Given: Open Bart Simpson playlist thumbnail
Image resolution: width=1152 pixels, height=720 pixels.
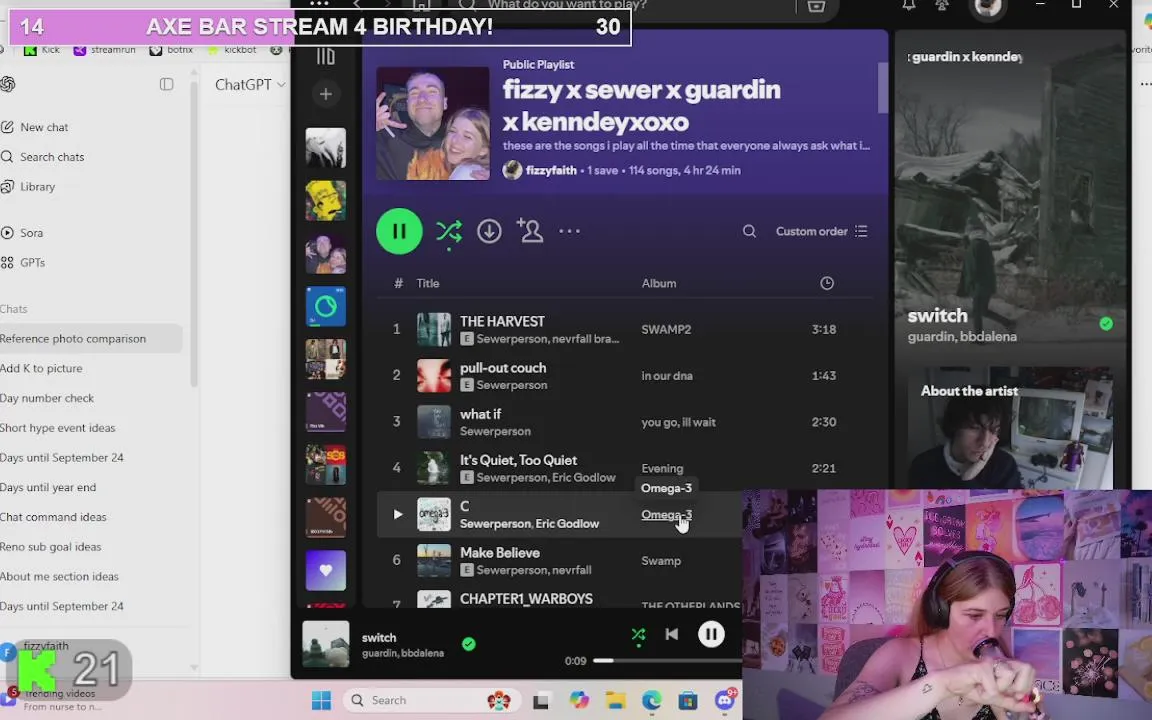Looking at the screenshot, I should click(x=325, y=201).
